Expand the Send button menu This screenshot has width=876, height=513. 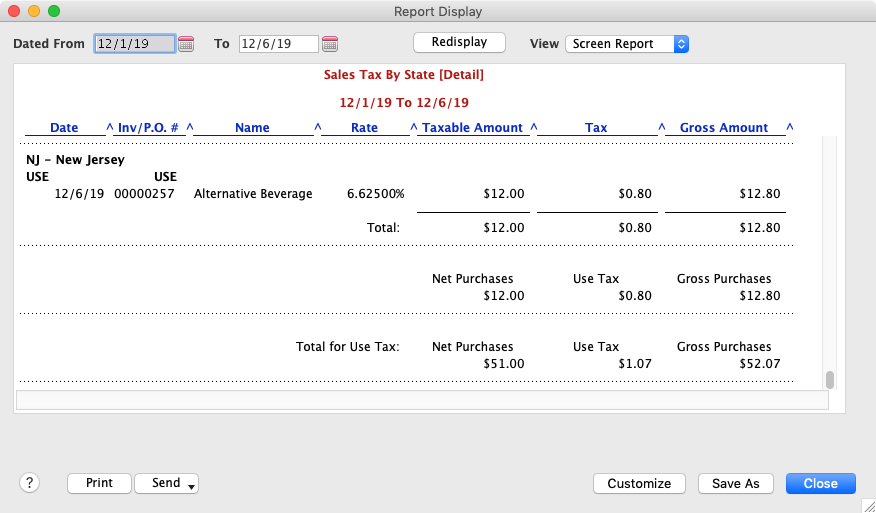pyautogui.click(x=167, y=483)
